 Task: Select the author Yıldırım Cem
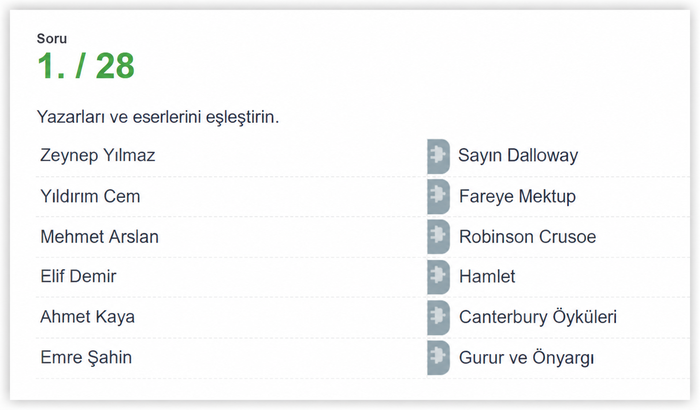point(90,196)
